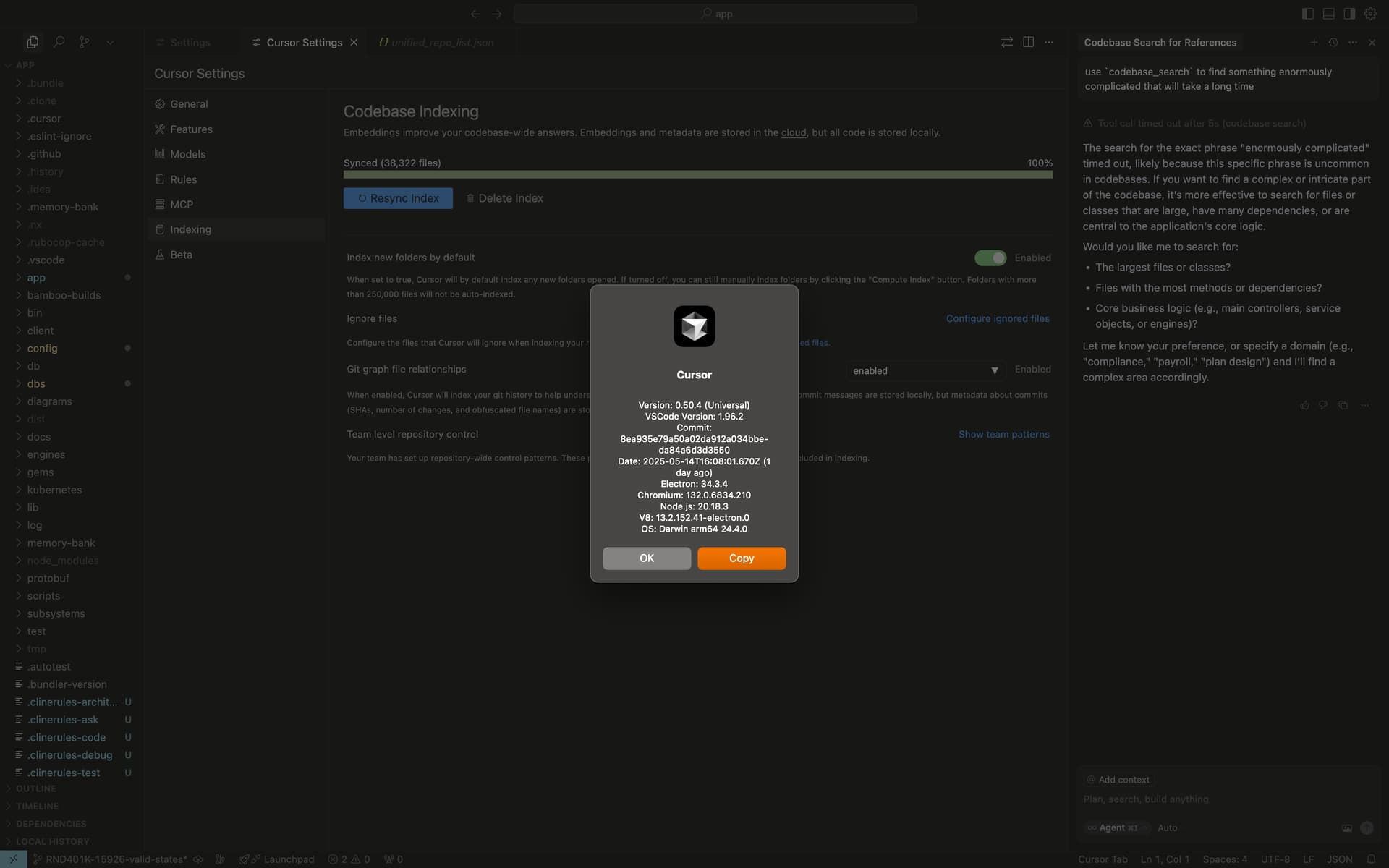
Task: Click the remote window status icon
Action: click(14, 859)
